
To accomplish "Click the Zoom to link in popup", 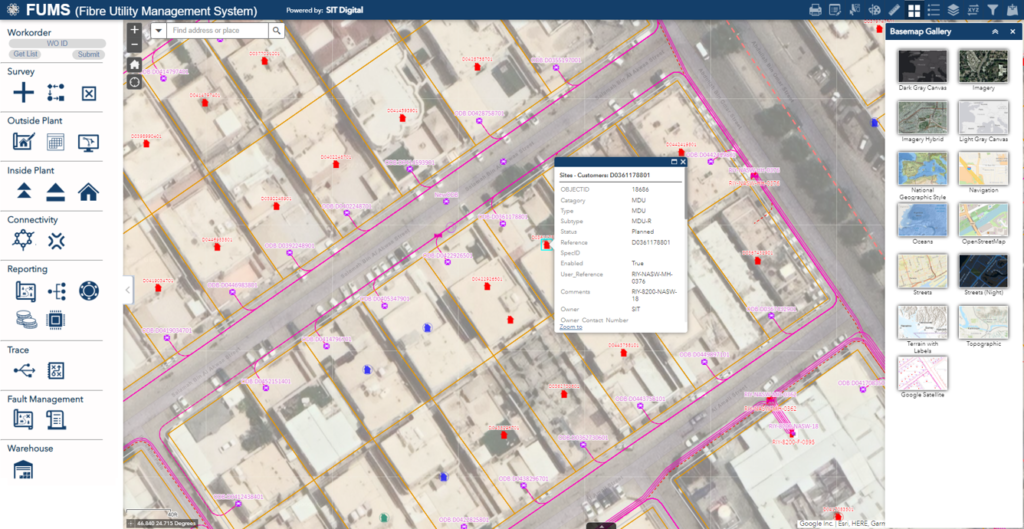I will click(570, 327).
